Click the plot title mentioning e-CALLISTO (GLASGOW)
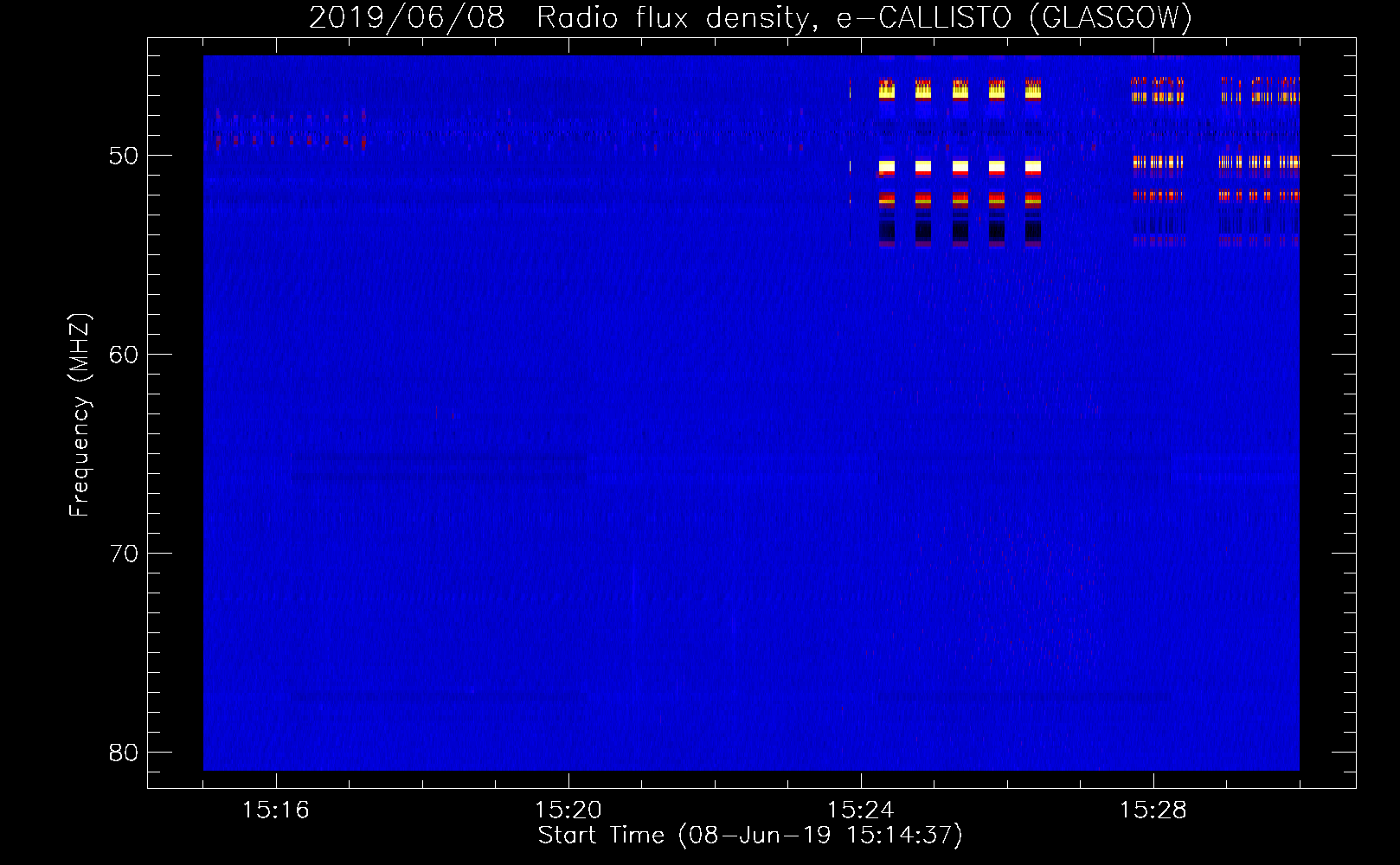 pos(750,17)
